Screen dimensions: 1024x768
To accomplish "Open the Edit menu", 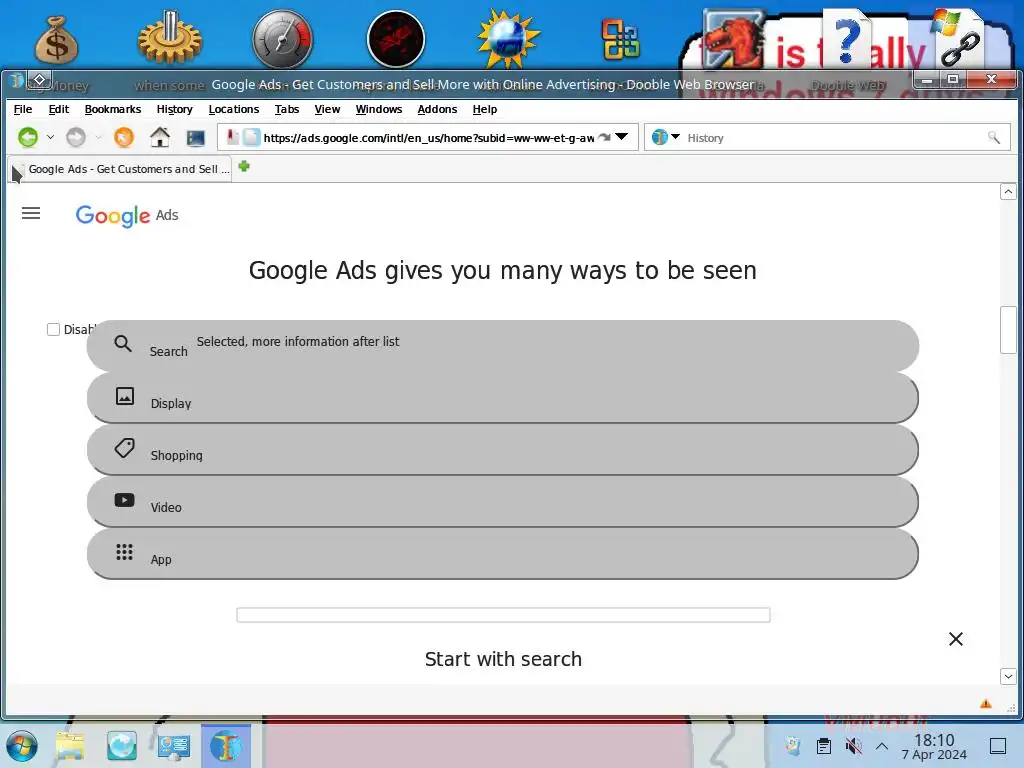I will click(59, 109).
